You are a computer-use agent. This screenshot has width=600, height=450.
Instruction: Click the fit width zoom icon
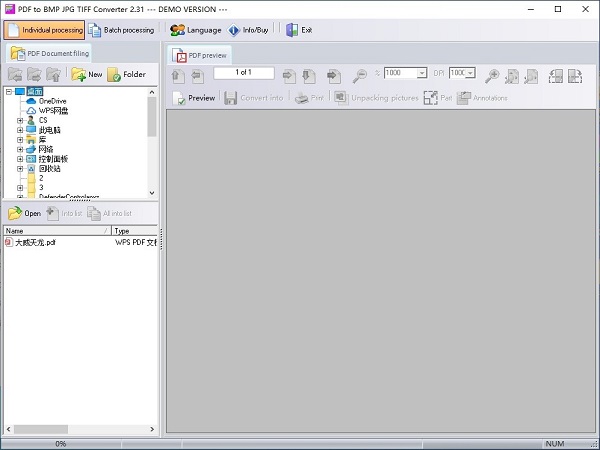pyautogui.click(x=531, y=76)
